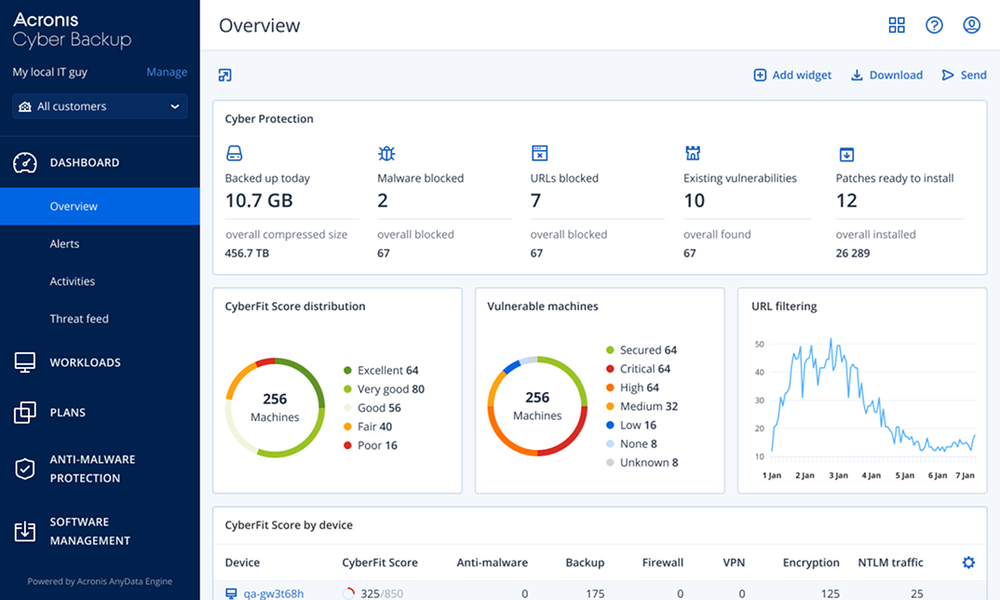Click the Workloads monitor icon in the sidebar
This screenshot has width=1000, height=600.
[25, 362]
